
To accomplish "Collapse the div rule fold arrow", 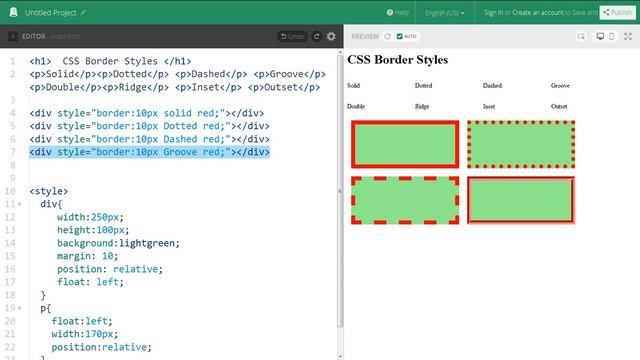I will pyautogui.click(x=20, y=204).
